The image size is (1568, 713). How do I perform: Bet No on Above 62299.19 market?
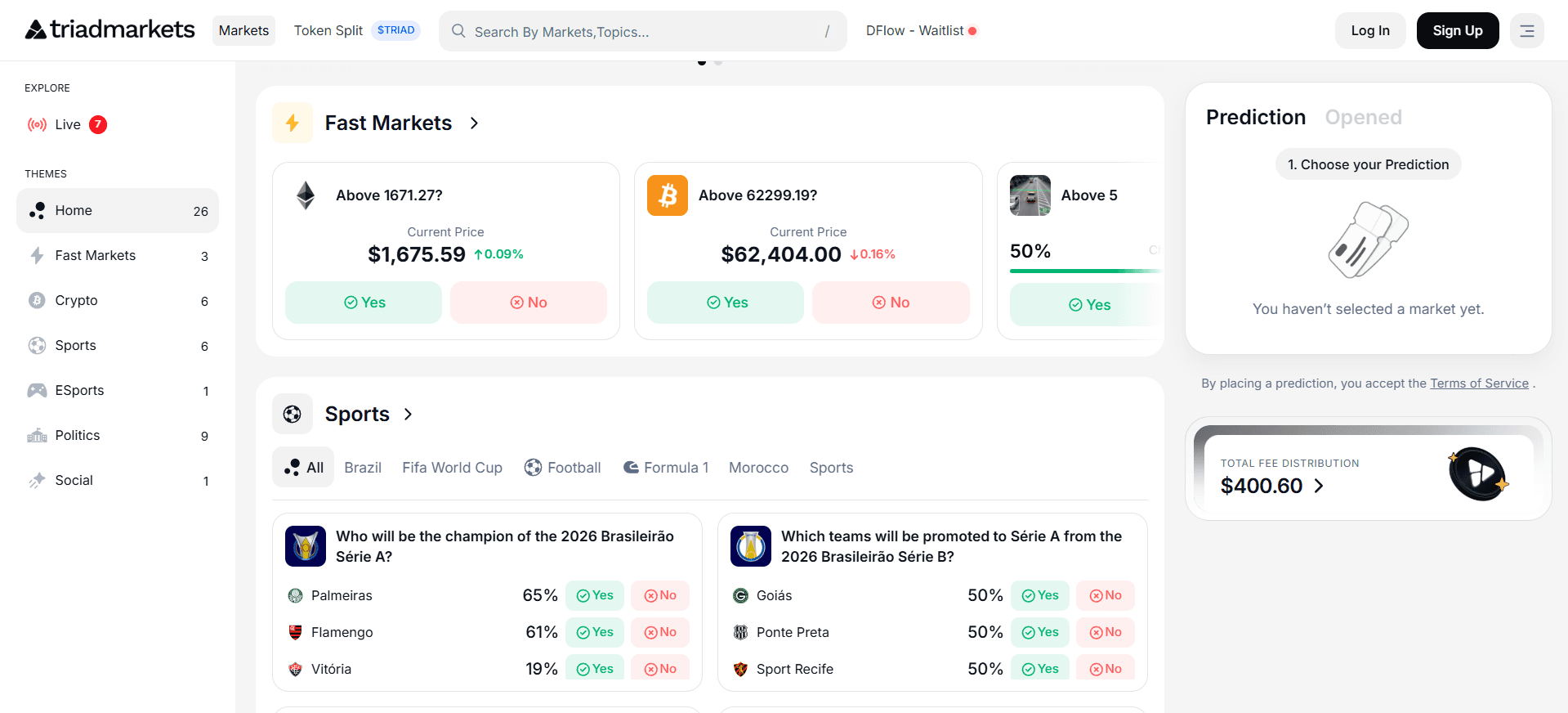[x=891, y=303]
